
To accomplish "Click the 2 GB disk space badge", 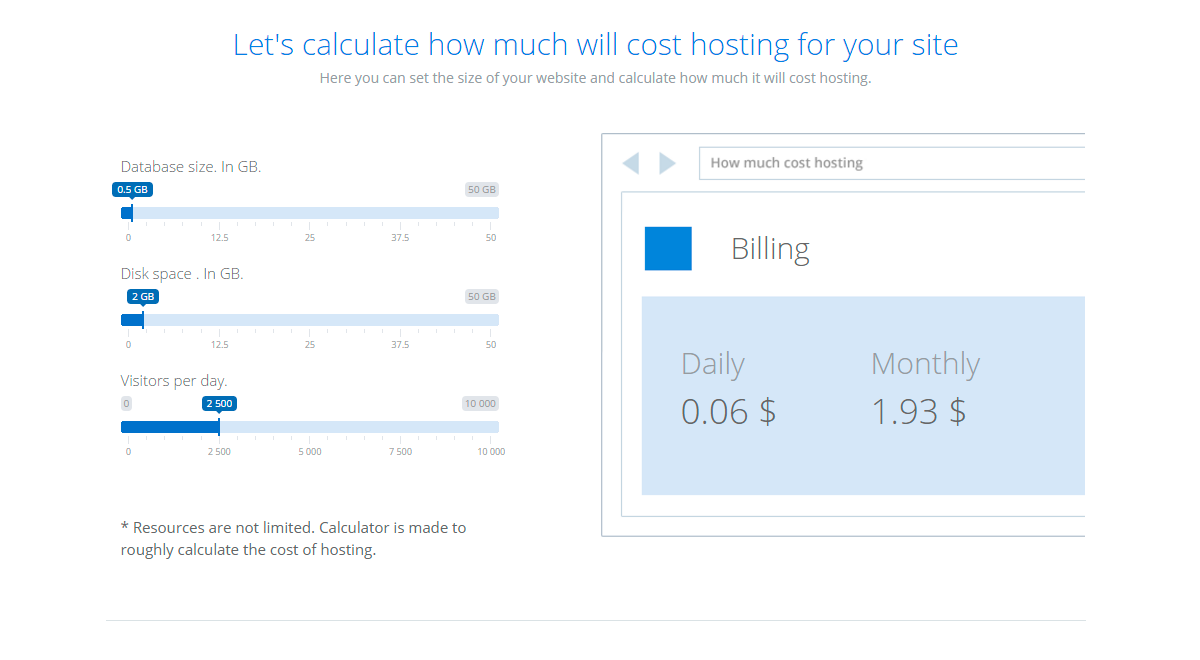I will pyautogui.click(x=143, y=296).
